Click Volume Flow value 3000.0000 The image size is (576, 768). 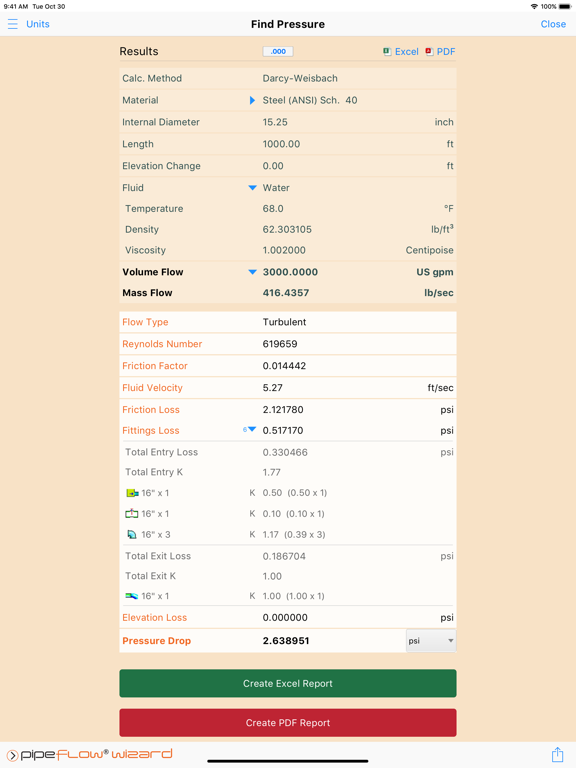pyautogui.click(x=290, y=272)
